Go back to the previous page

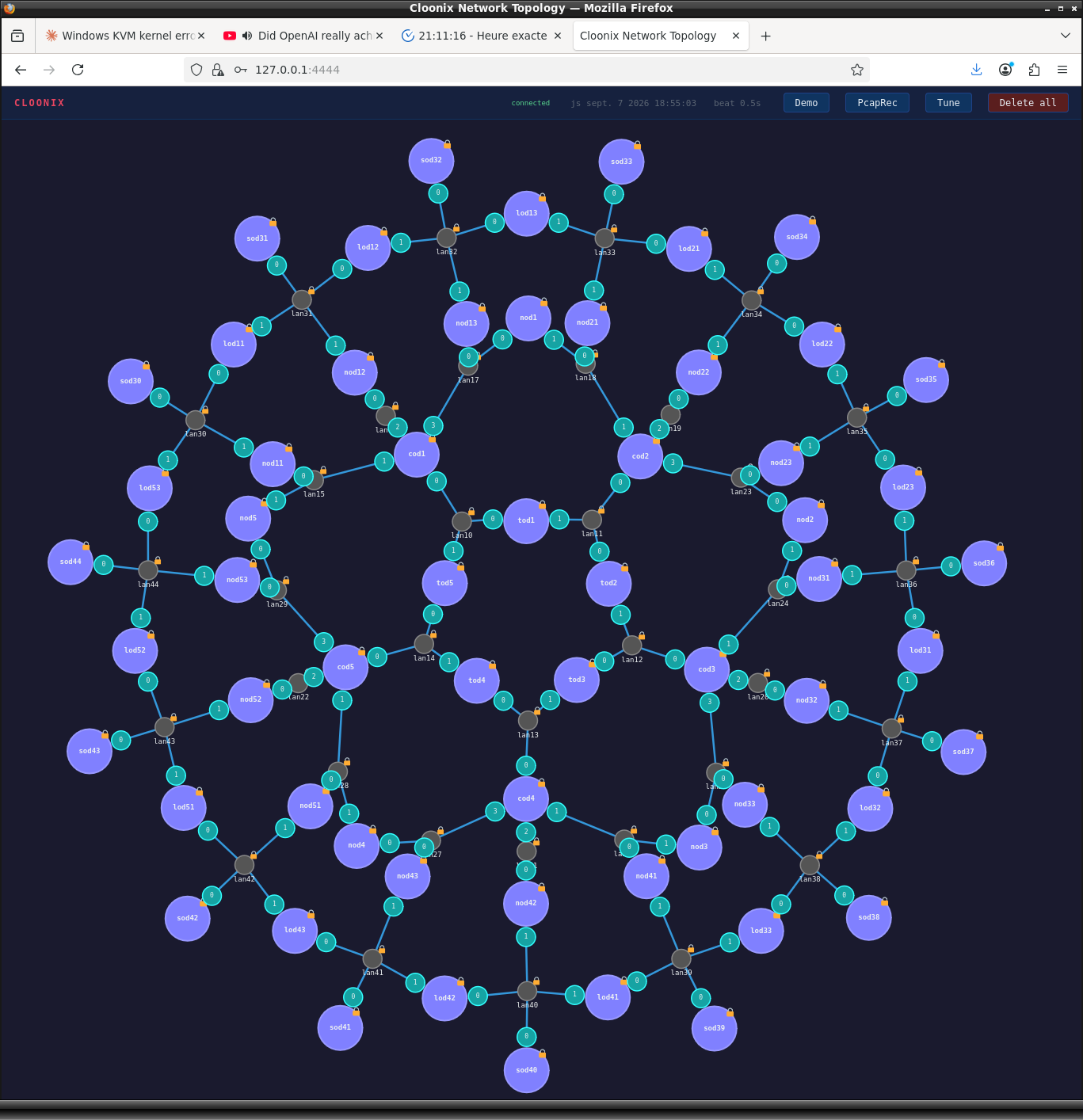coord(21,70)
